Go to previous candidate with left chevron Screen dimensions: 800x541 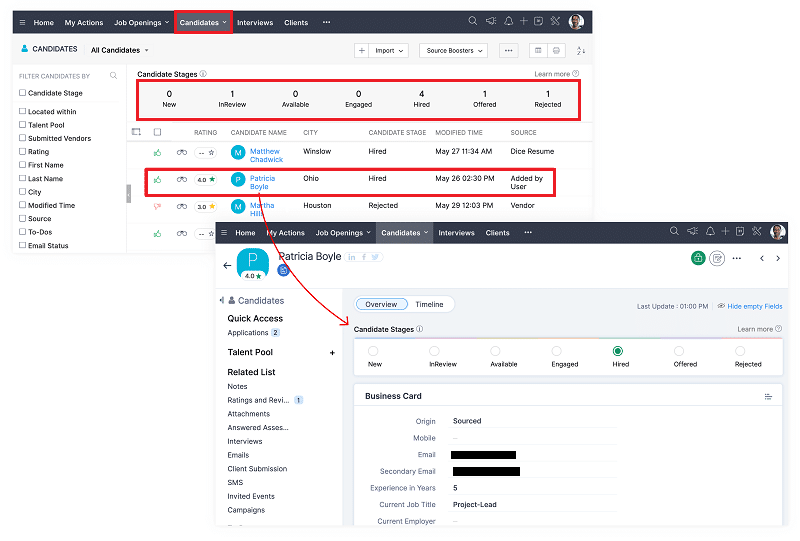click(x=762, y=258)
